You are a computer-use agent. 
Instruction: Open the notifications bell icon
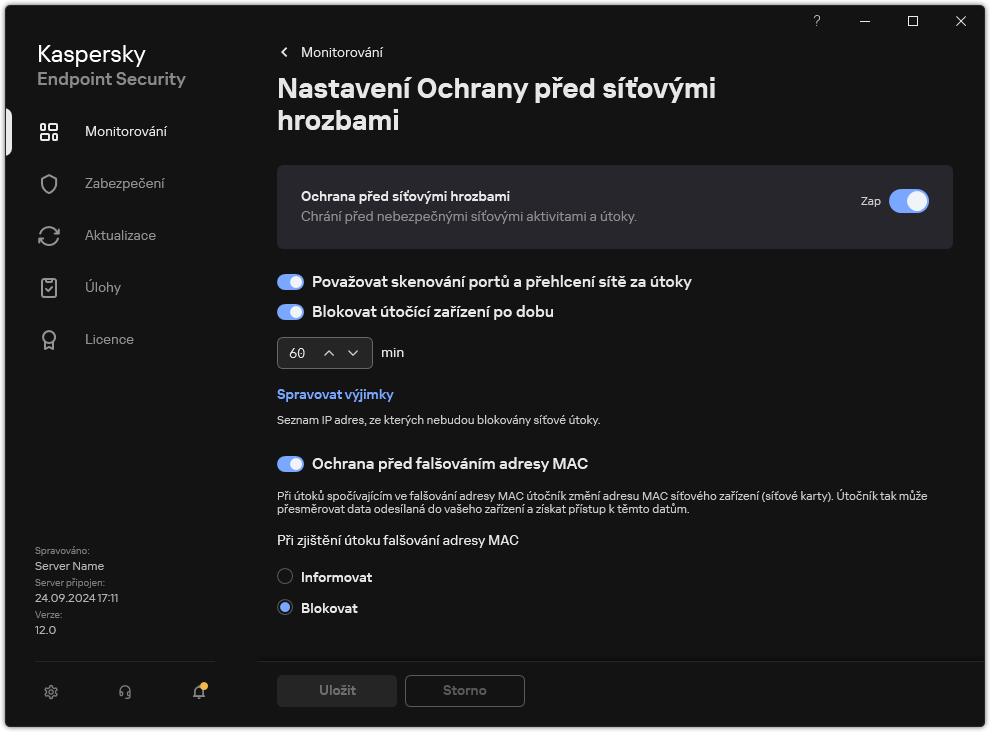click(x=197, y=691)
